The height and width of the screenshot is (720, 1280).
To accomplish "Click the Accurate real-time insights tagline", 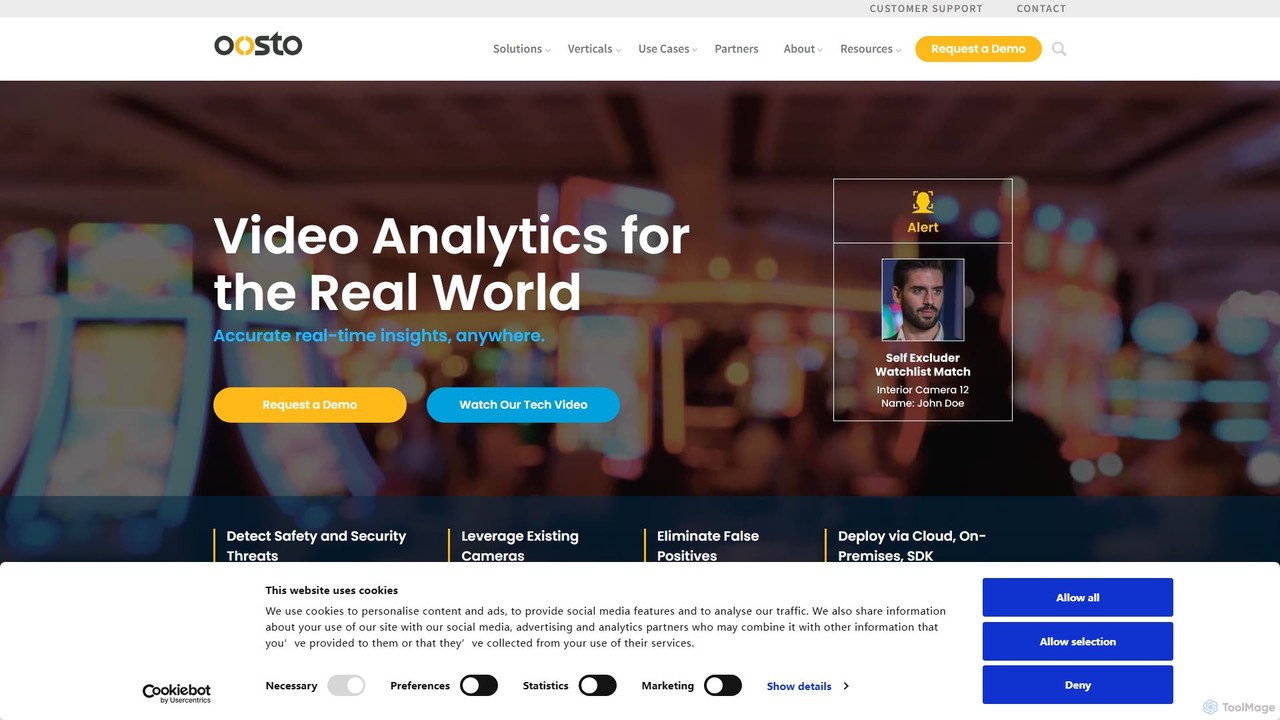I will (379, 336).
